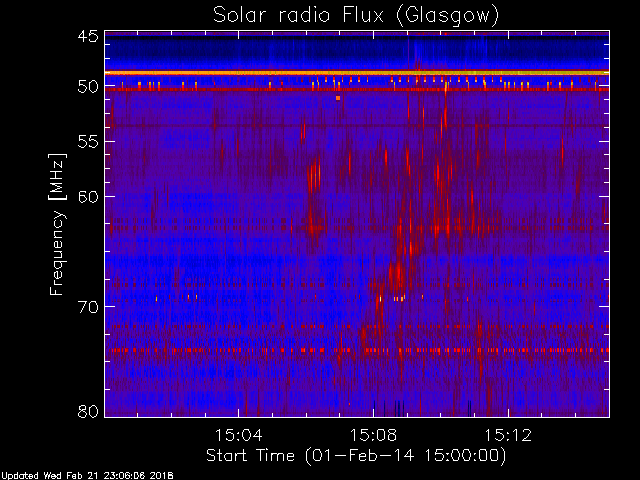Click the plot title 'Solar radio Flux (Glasgow)'
640x480 pixels.
tap(356, 16)
